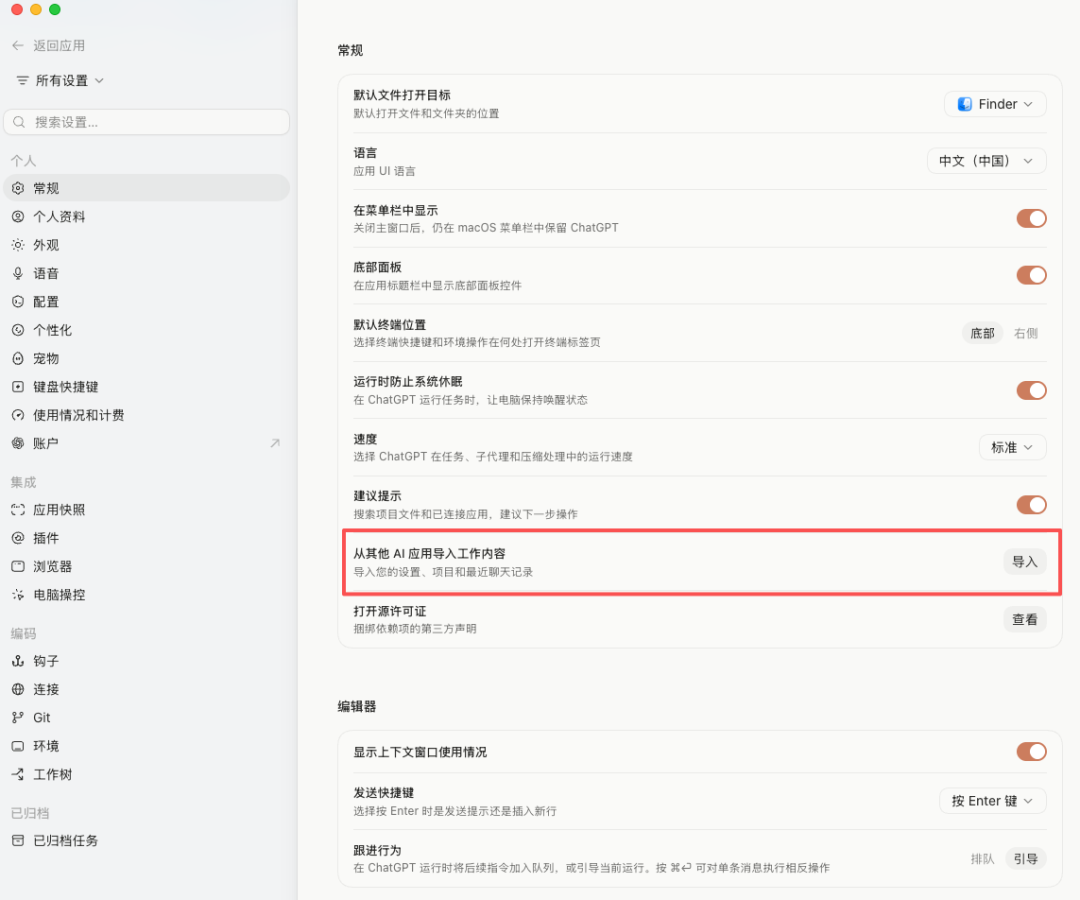Click the 从其他 AI 应用导入工作内容 title text
Viewport: 1080px width, 900px height.
[x=429, y=554]
